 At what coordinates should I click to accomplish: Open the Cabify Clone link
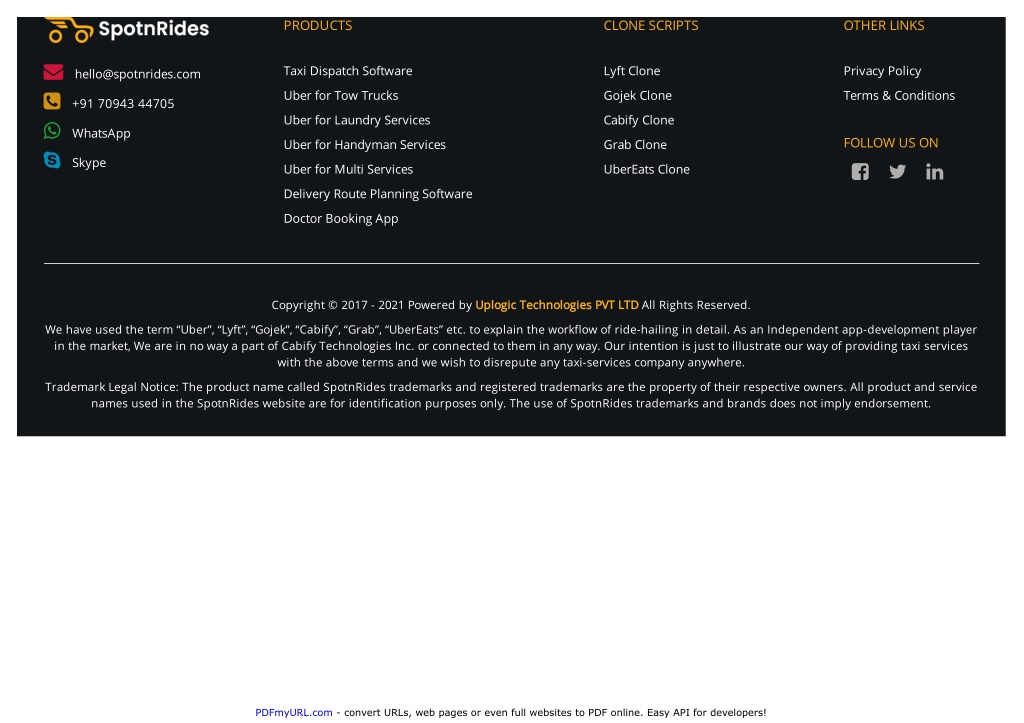(x=639, y=120)
